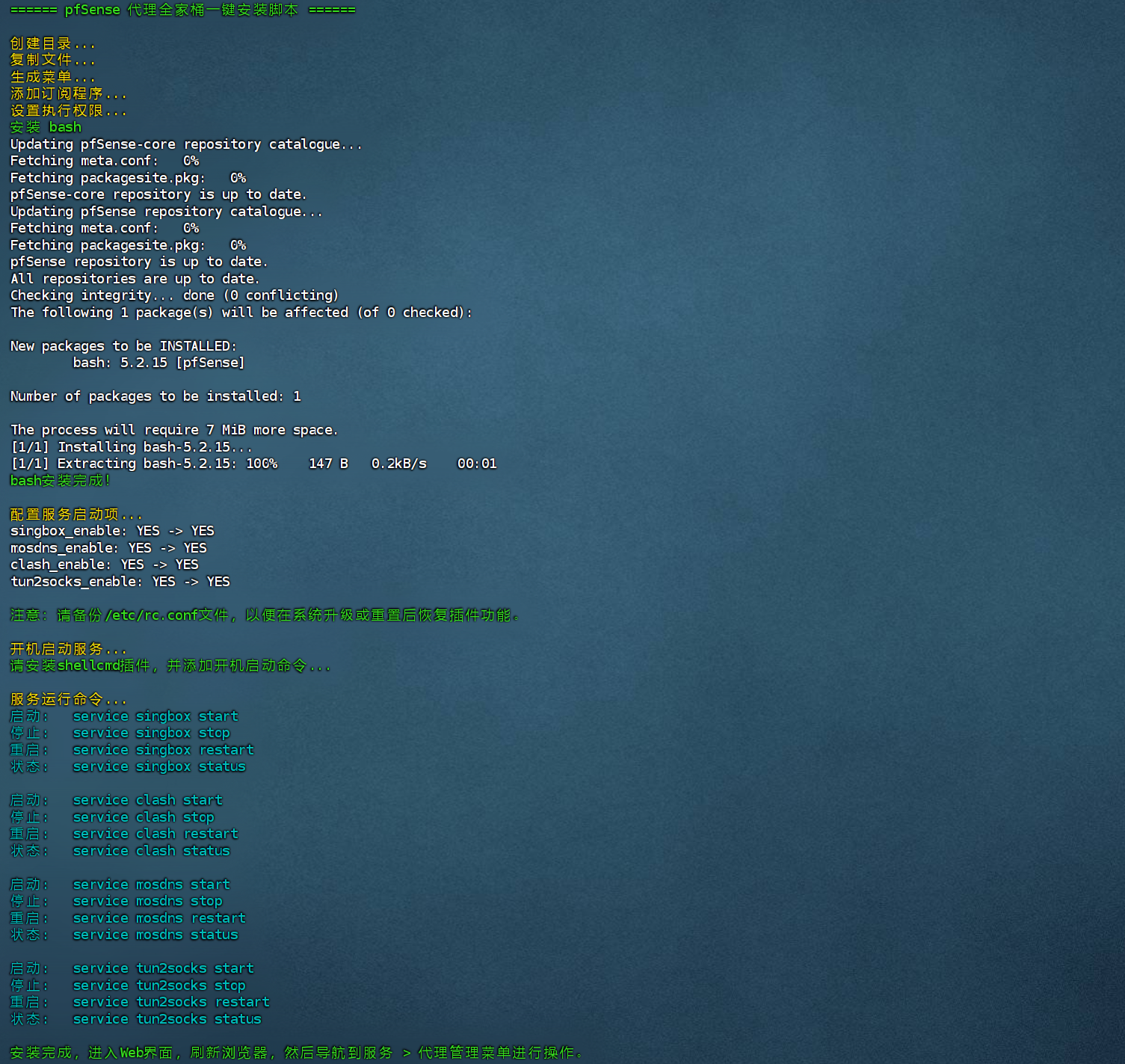Click the 'singbox_enable: YES -> YES' line
This screenshot has height=1064, width=1125.
point(112,531)
